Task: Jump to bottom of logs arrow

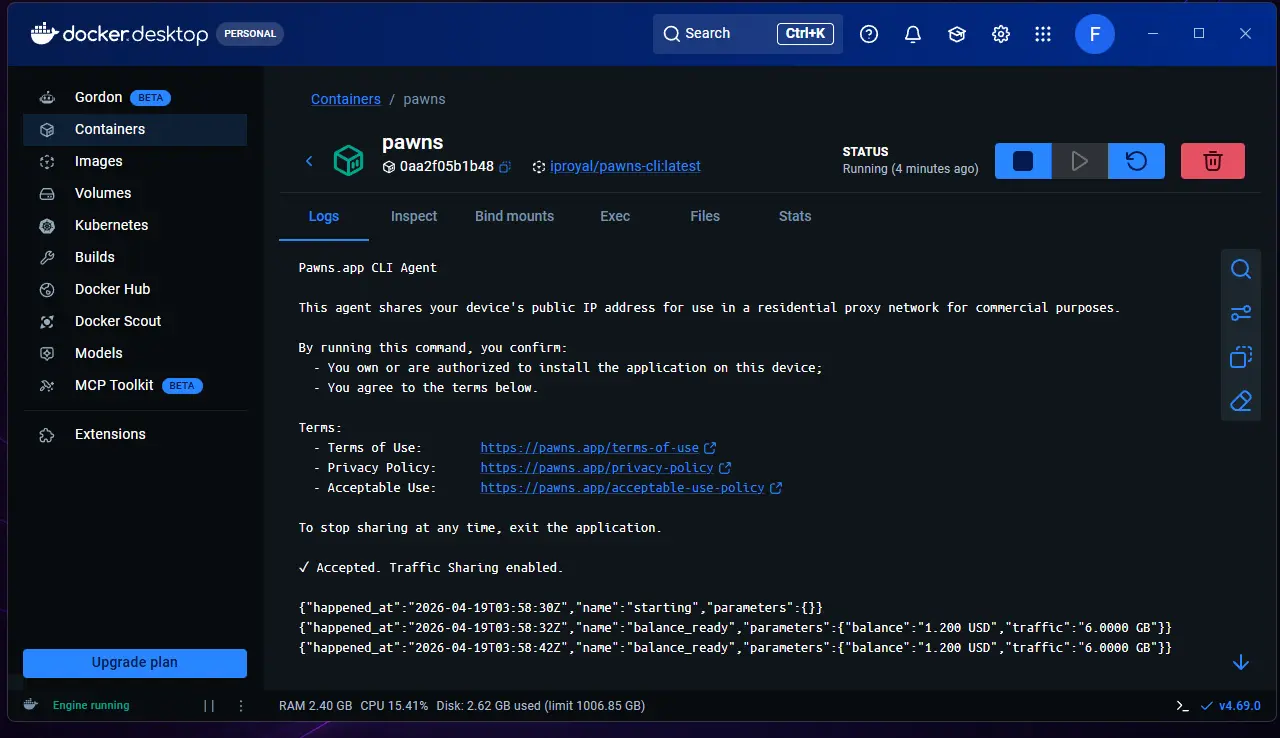Action: [1241, 662]
